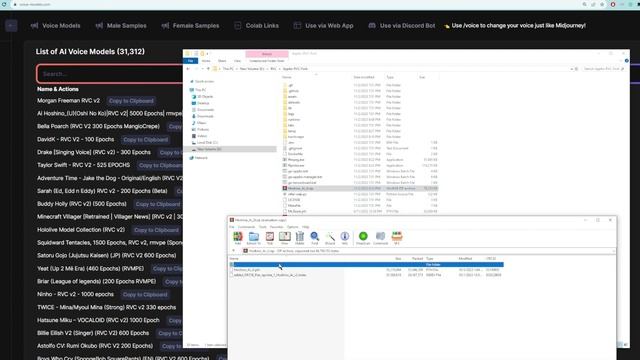Switch to Explorer Home ribbon tab
The image size is (640, 360).
[x=206, y=61]
